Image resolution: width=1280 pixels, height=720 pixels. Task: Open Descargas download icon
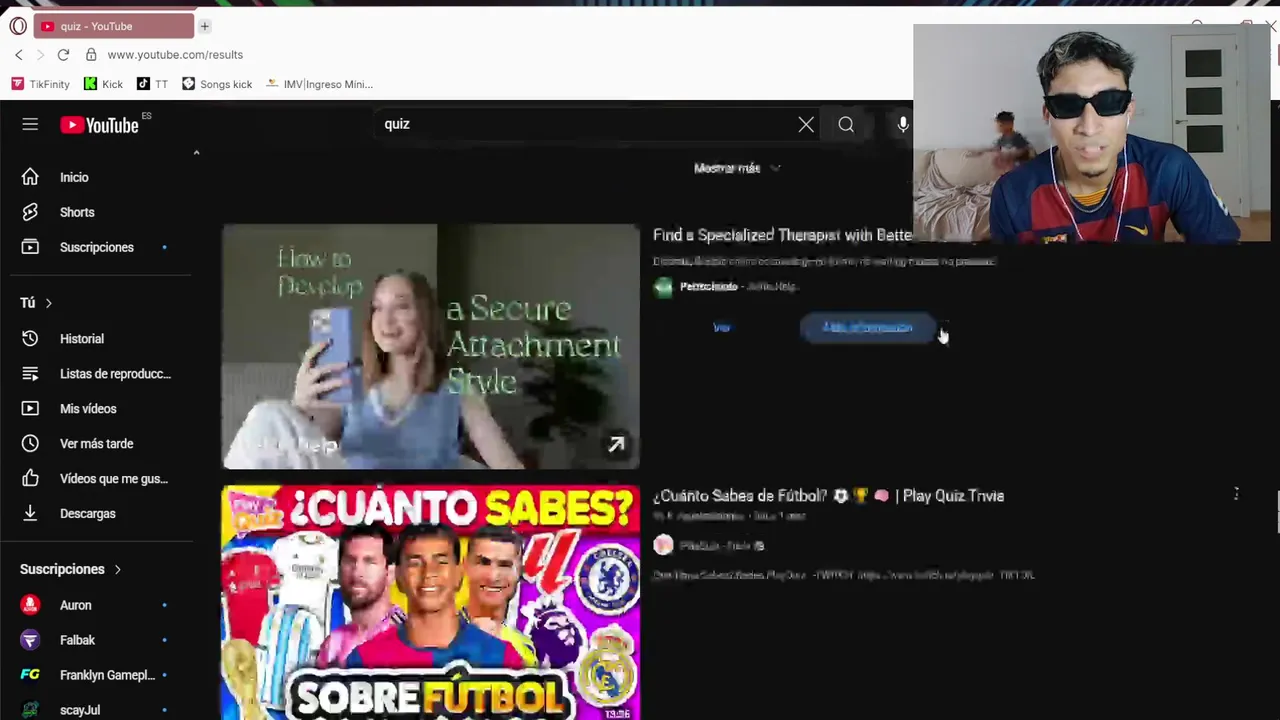click(x=30, y=513)
